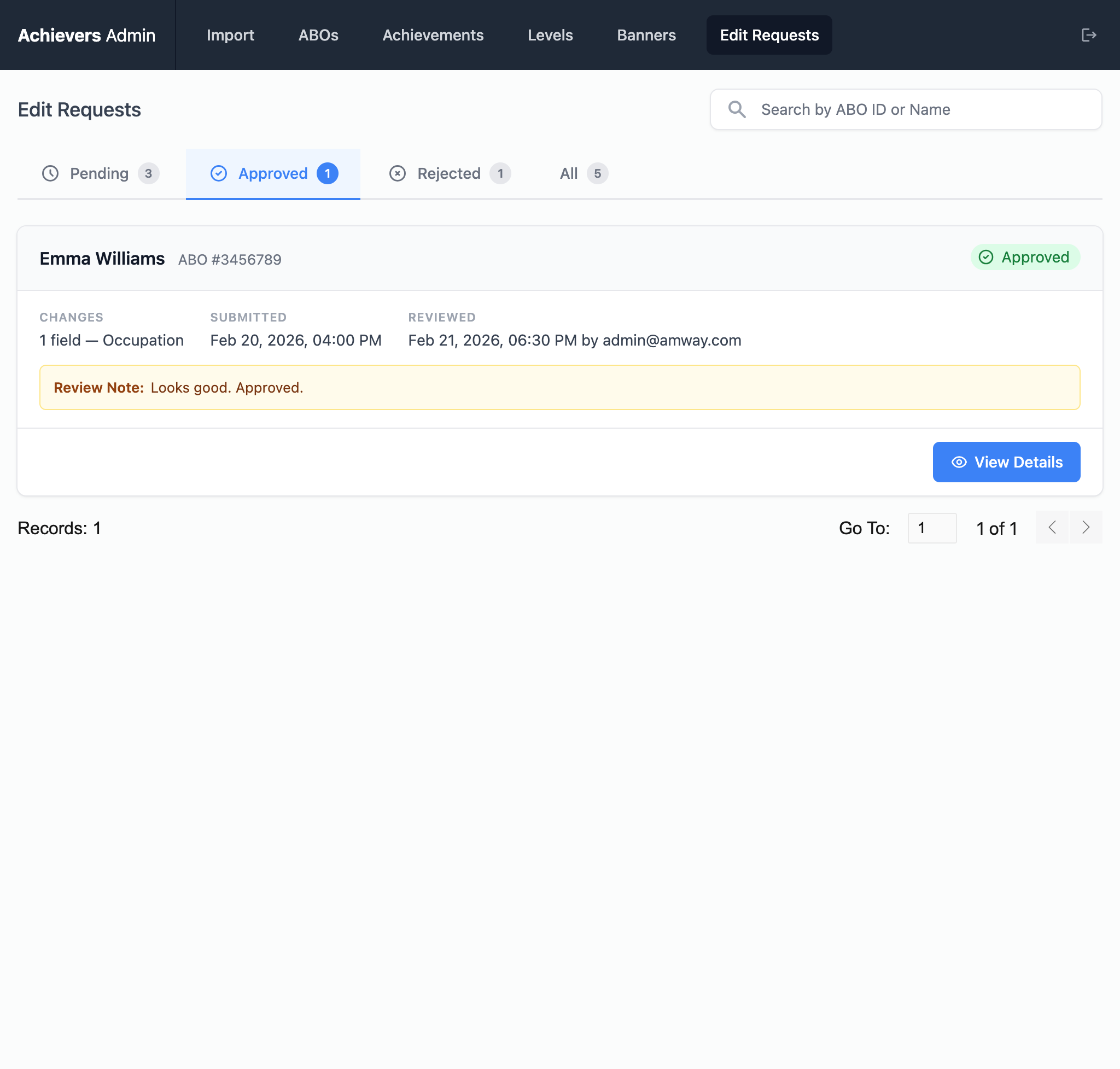Open the ABOs nav item
The width and height of the screenshot is (1120, 1069).
click(x=318, y=36)
